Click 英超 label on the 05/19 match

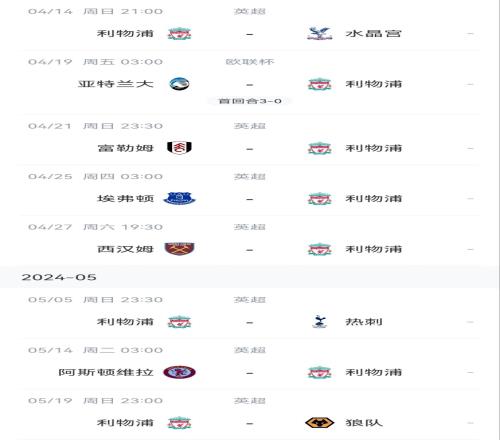tap(250, 400)
